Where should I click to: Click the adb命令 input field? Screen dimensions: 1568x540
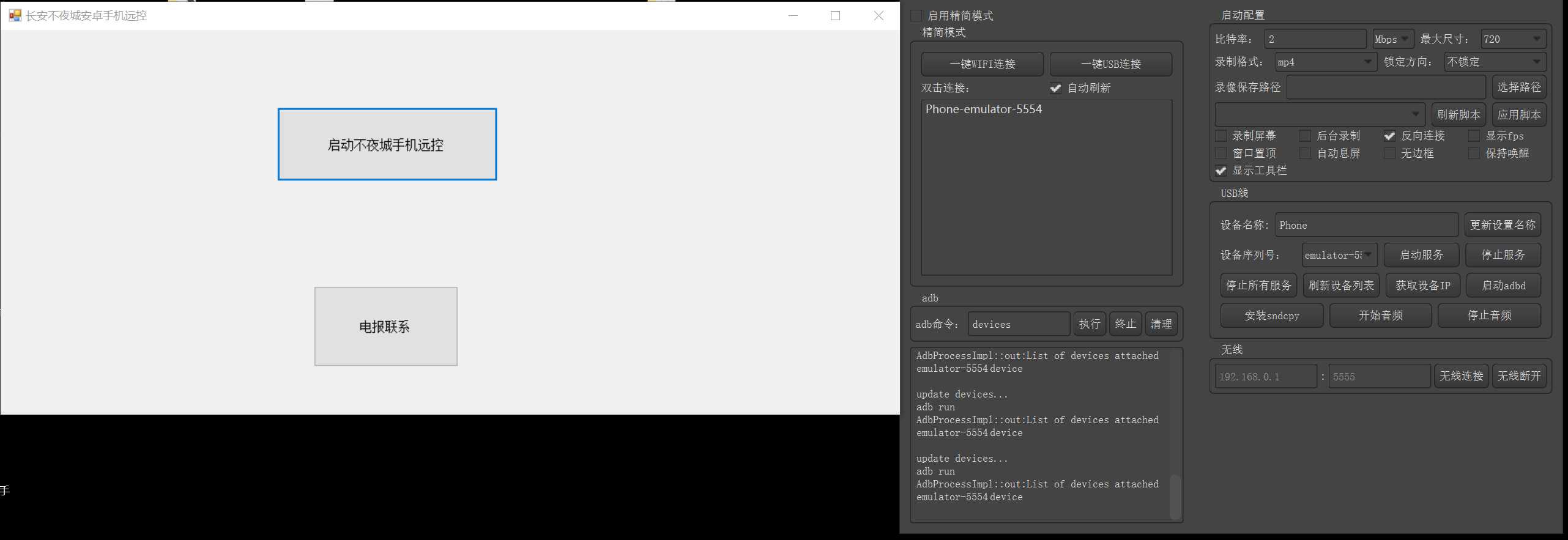point(1019,324)
